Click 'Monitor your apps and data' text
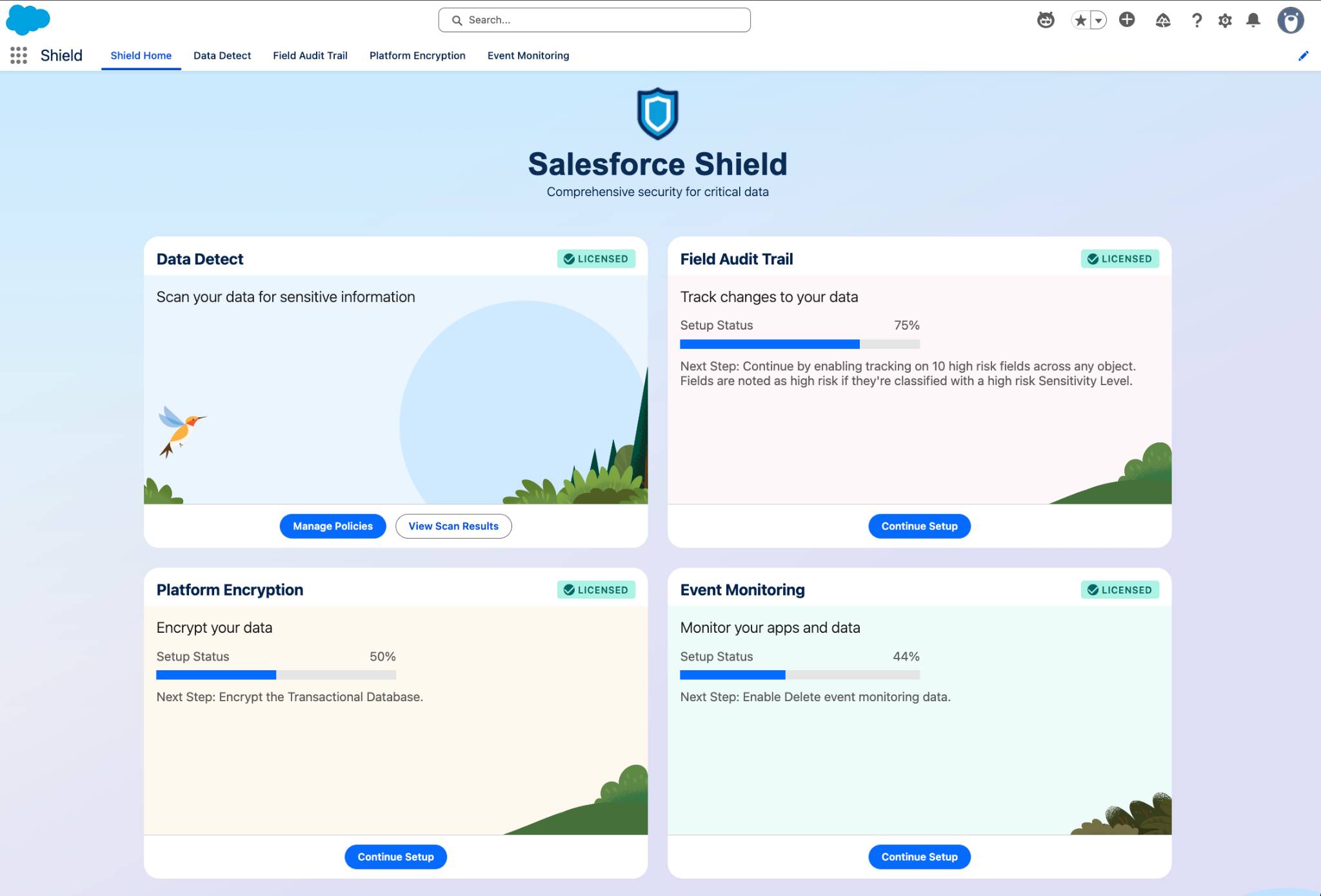1321x896 pixels. point(770,628)
